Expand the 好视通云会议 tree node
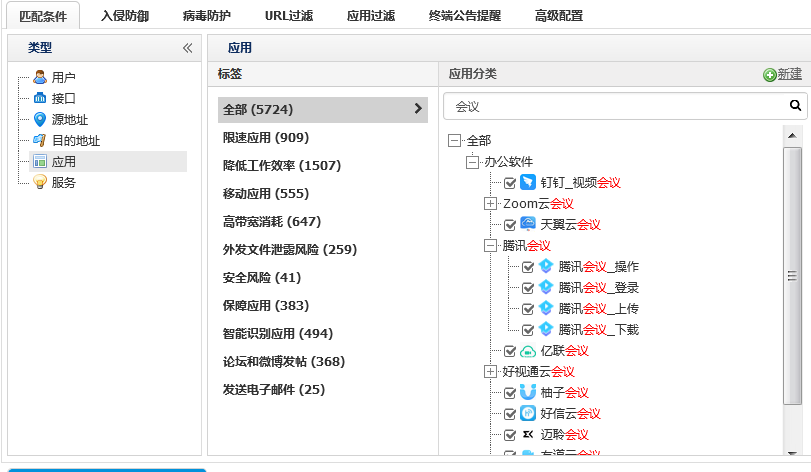This screenshot has height=472, width=811. coord(490,372)
